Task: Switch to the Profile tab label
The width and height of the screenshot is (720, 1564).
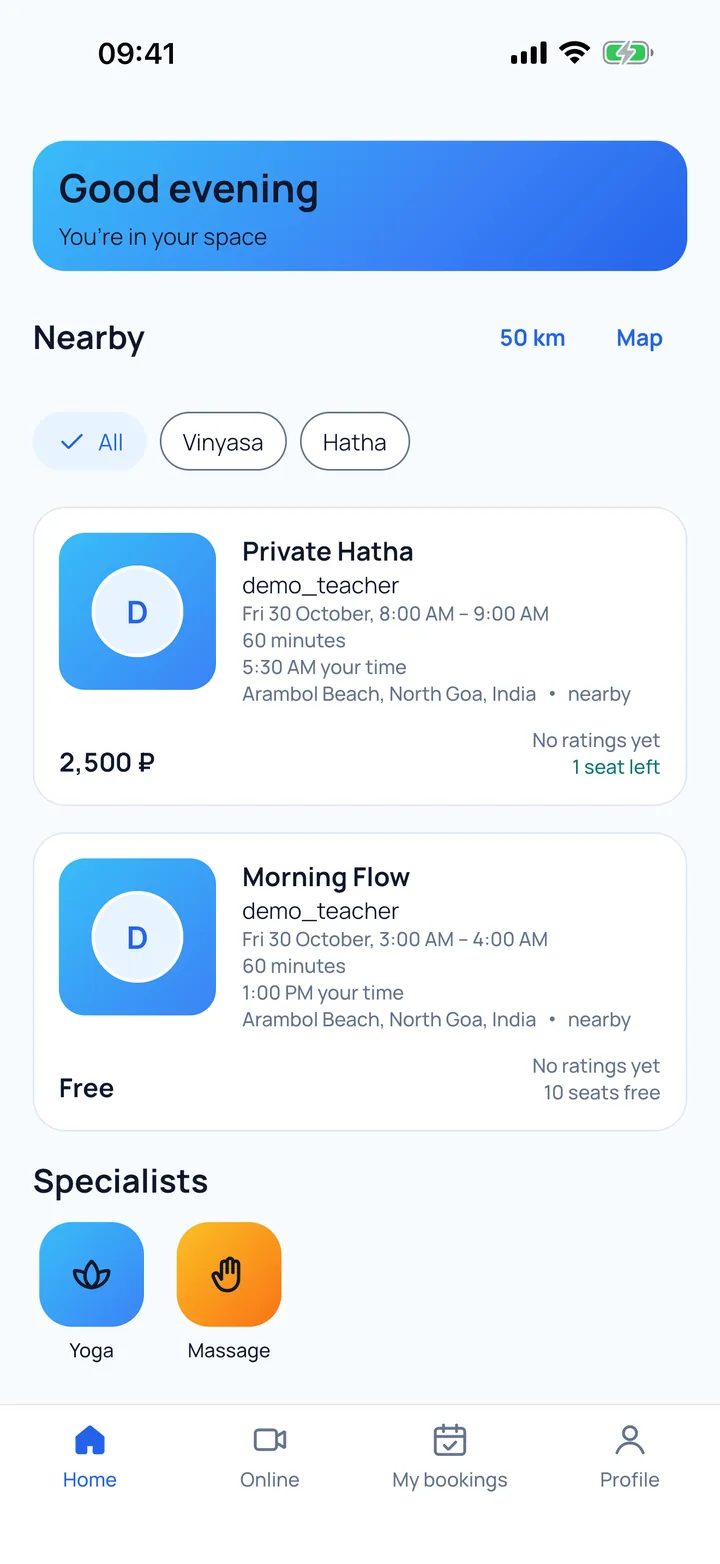Action: click(x=630, y=1480)
